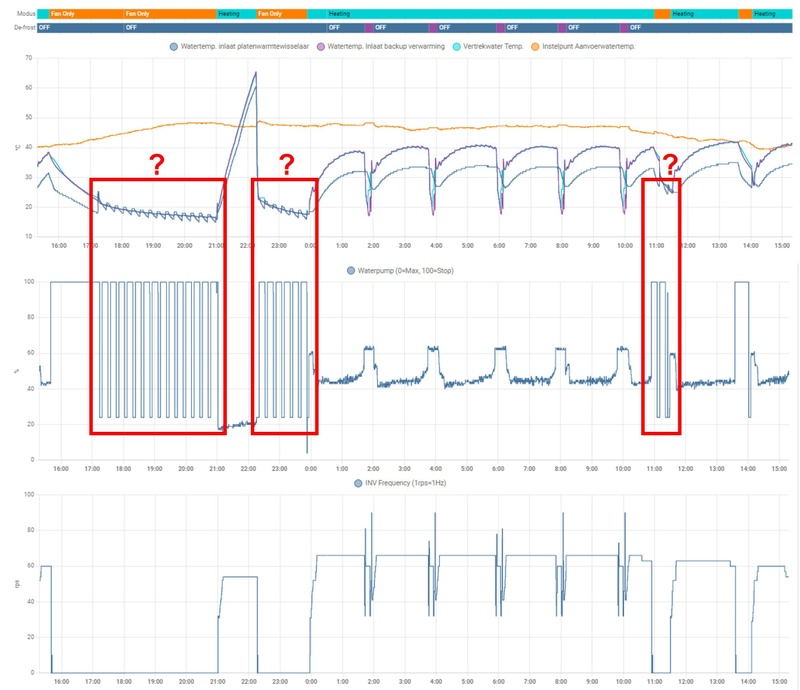Click the INV Frequency (1rps=1Hz) legend text

(x=406, y=483)
